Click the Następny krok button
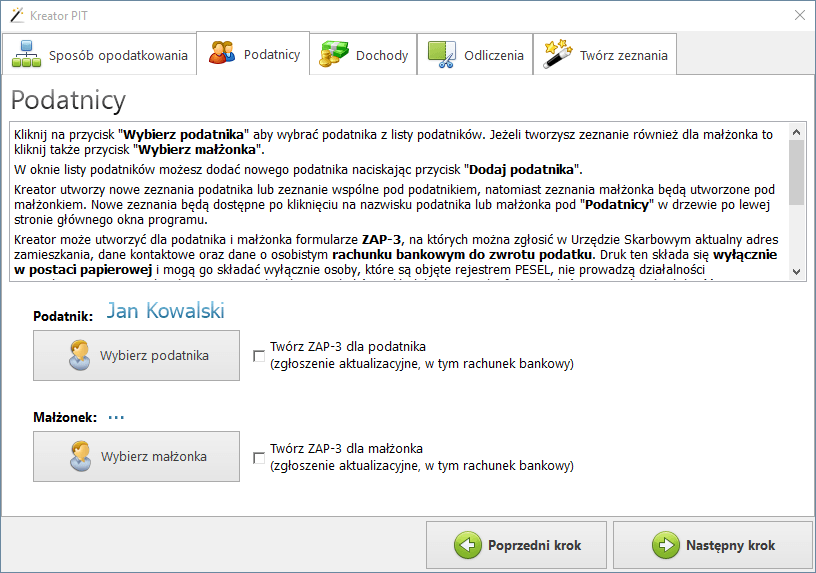 tap(716, 545)
